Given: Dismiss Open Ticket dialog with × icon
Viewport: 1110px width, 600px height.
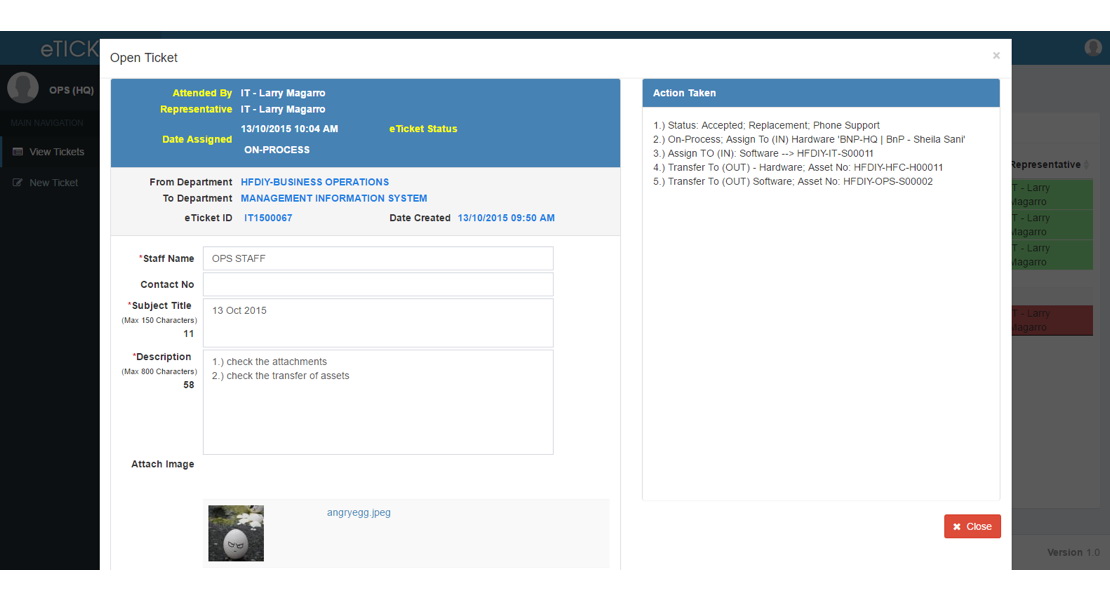Looking at the screenshot, I should [x=995, y=56].
